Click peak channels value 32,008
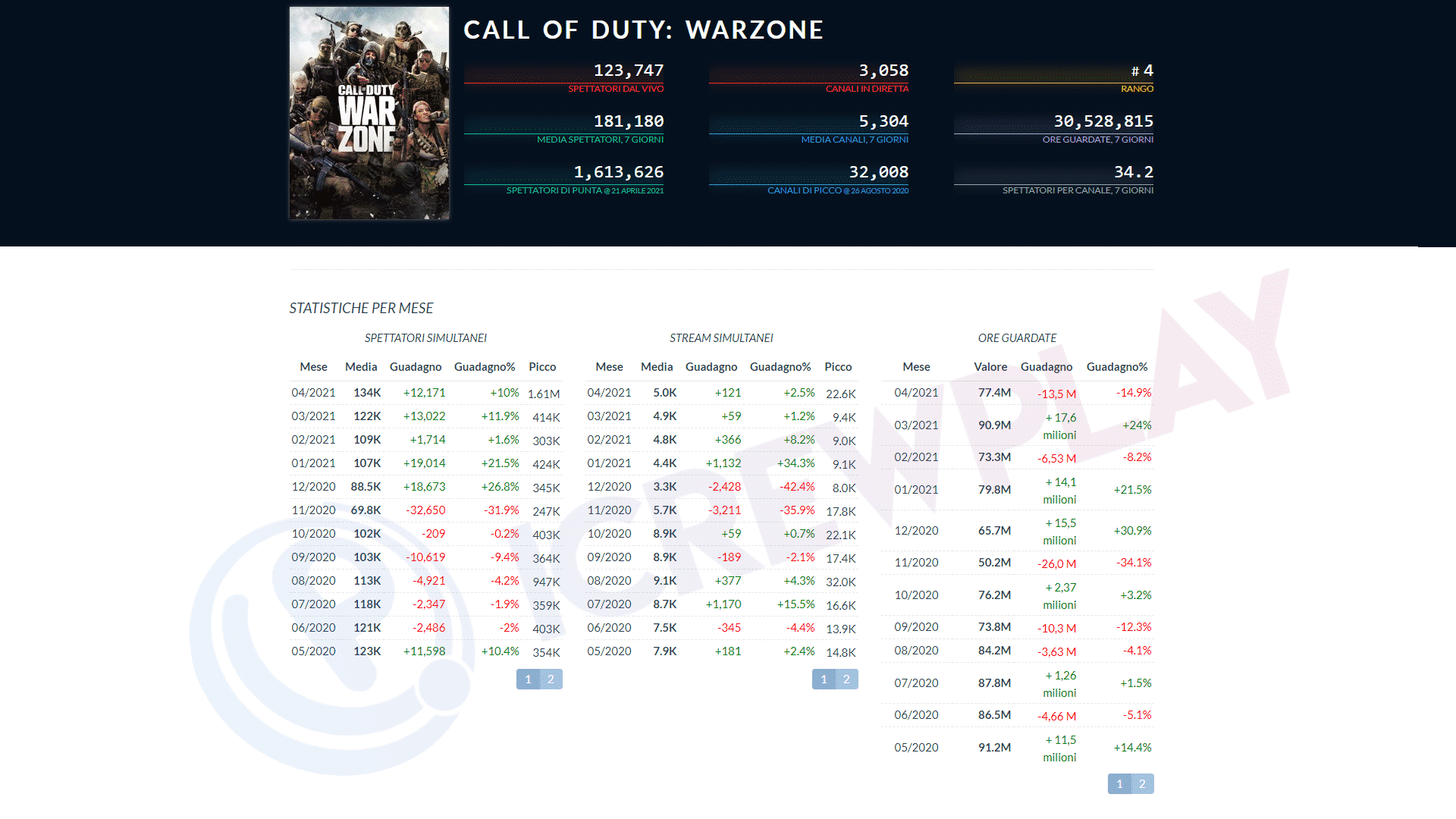1456x819 pixels. pyautogui.click(x=879, y=172)
